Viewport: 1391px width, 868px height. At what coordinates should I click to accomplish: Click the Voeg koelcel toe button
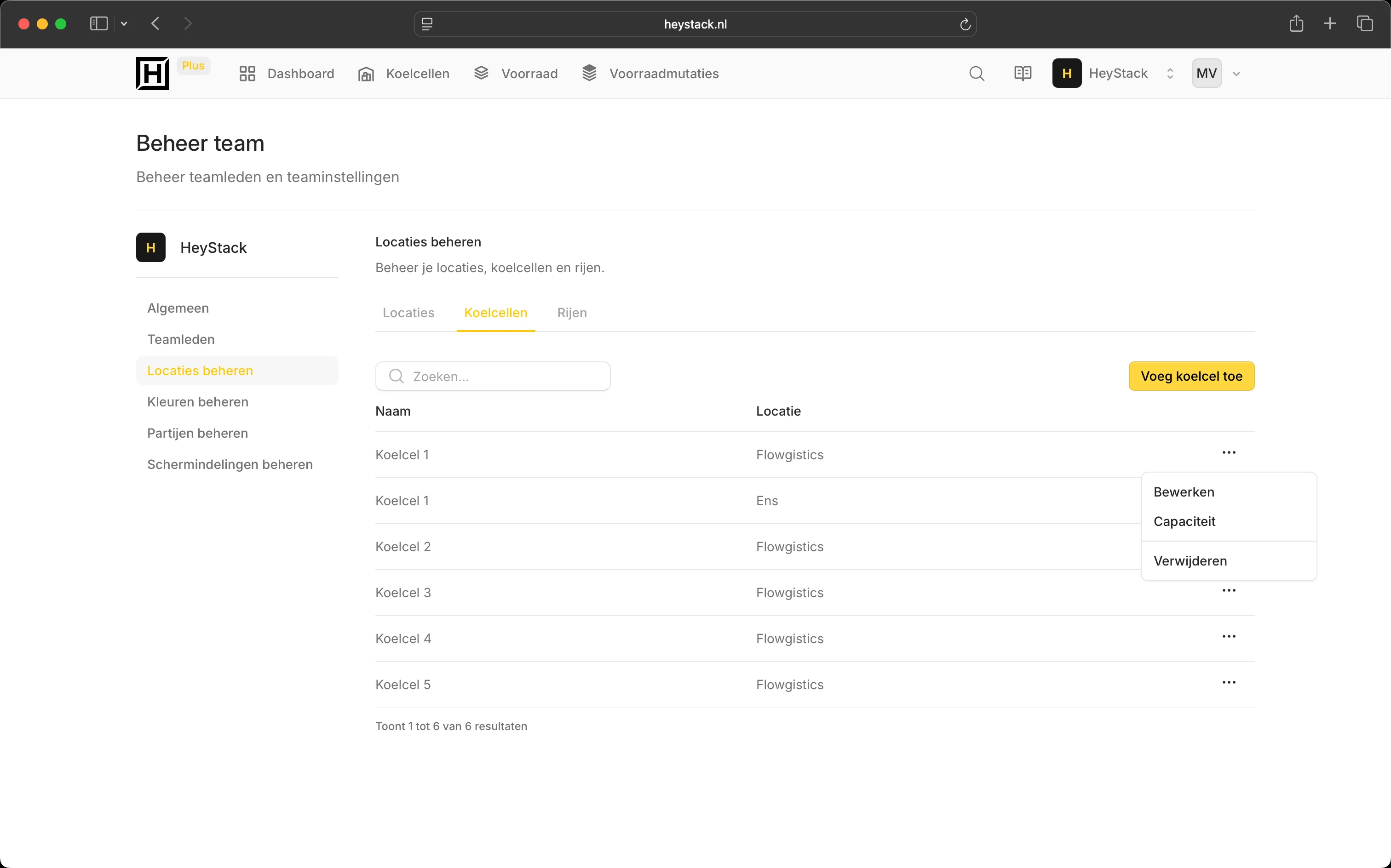1191,376
